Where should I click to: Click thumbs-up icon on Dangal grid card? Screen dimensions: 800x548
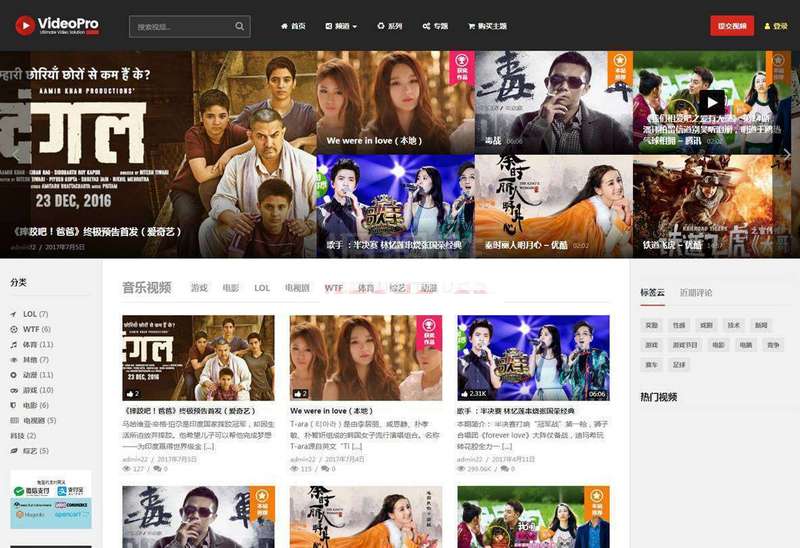point(130,393)
